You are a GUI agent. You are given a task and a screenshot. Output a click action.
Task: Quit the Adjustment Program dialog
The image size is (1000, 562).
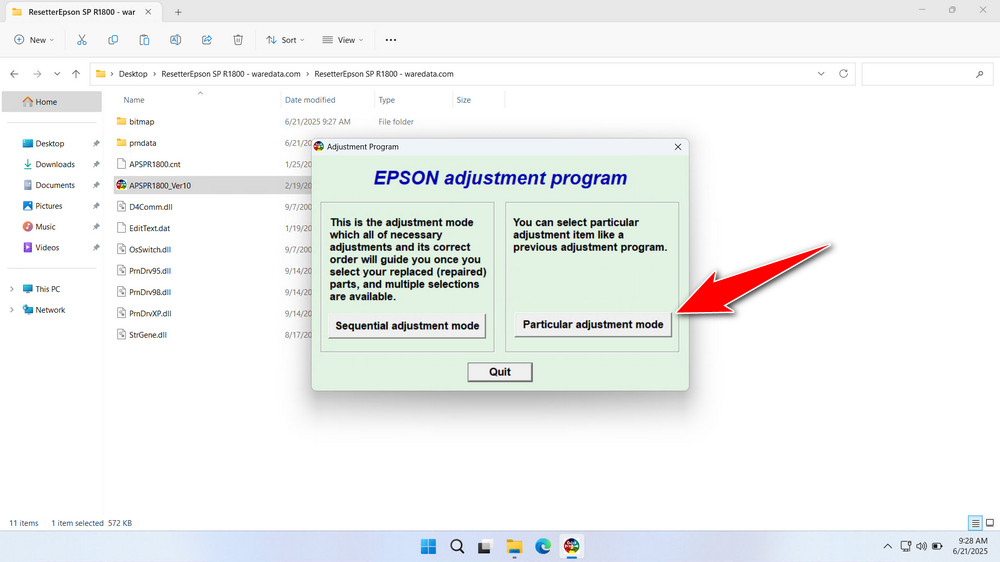(x=499, y=372)
